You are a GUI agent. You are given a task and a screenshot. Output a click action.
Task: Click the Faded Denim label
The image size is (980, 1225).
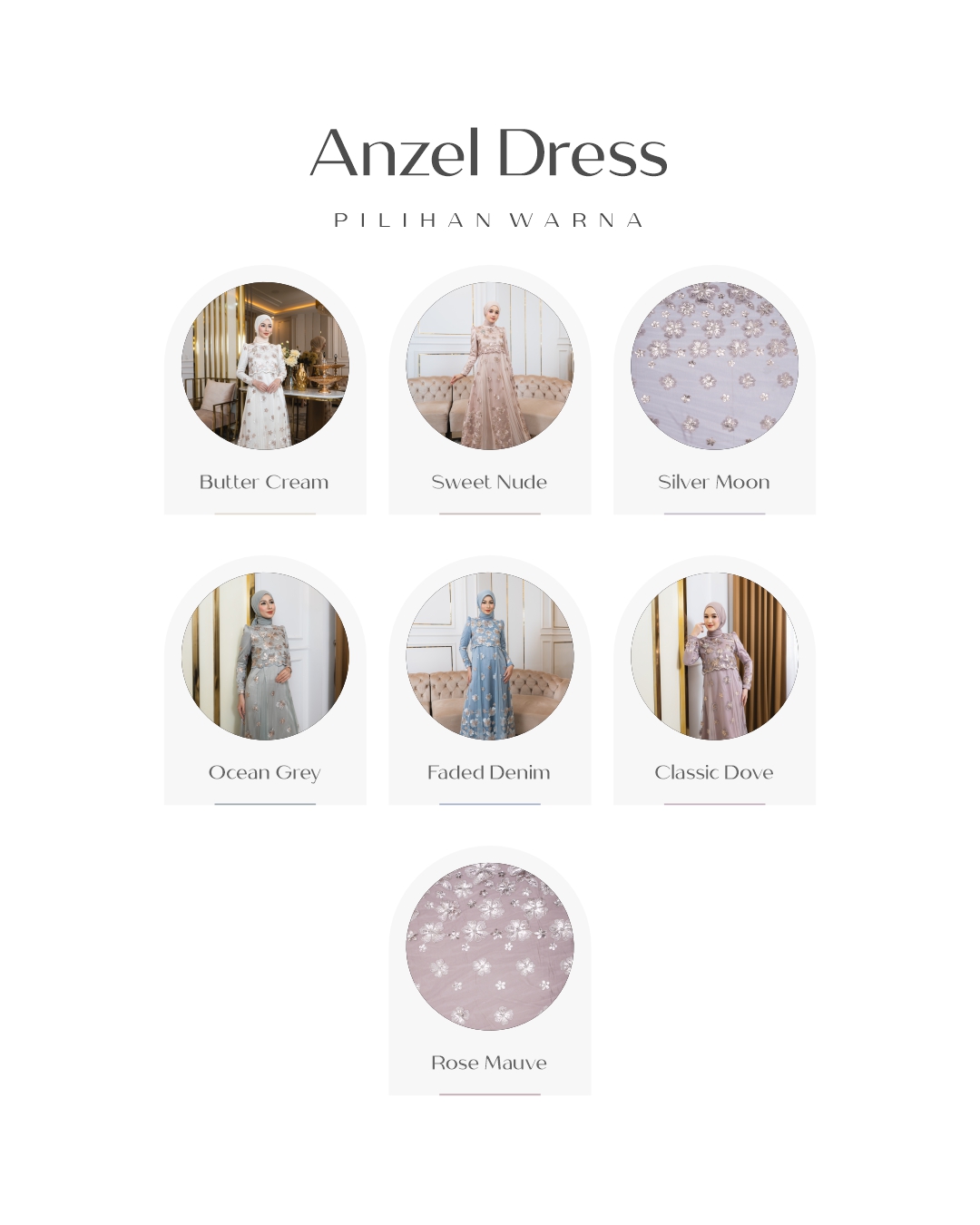tap(489, 772)
